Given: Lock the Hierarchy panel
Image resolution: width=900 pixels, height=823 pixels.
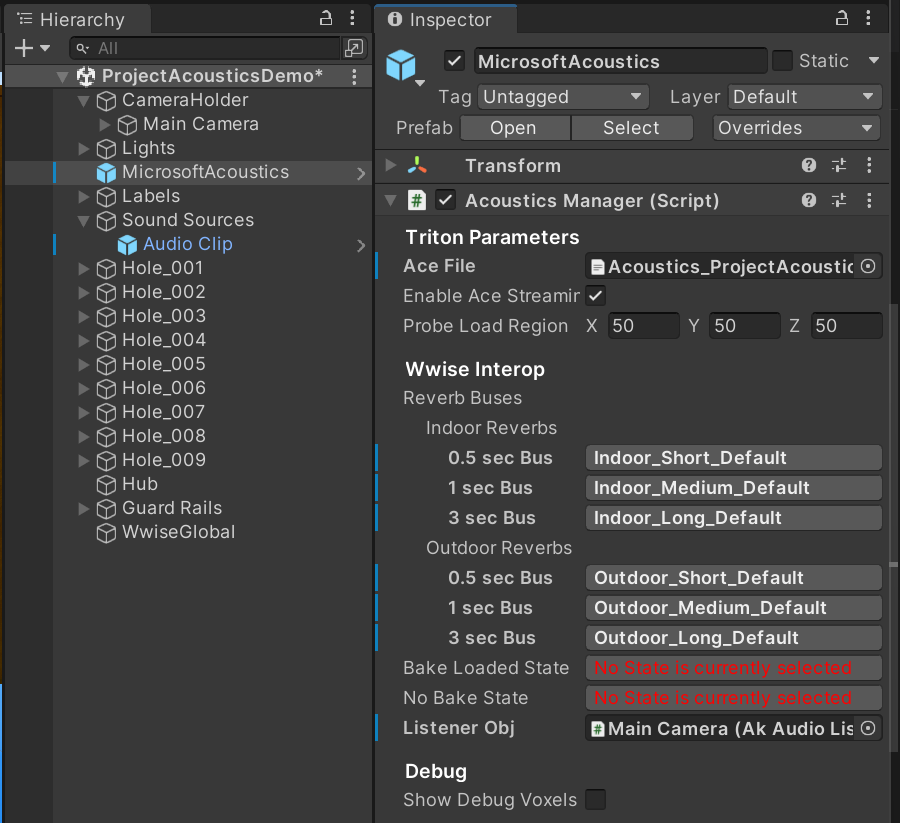Looking at the screenshot, I should pos(325,18).
